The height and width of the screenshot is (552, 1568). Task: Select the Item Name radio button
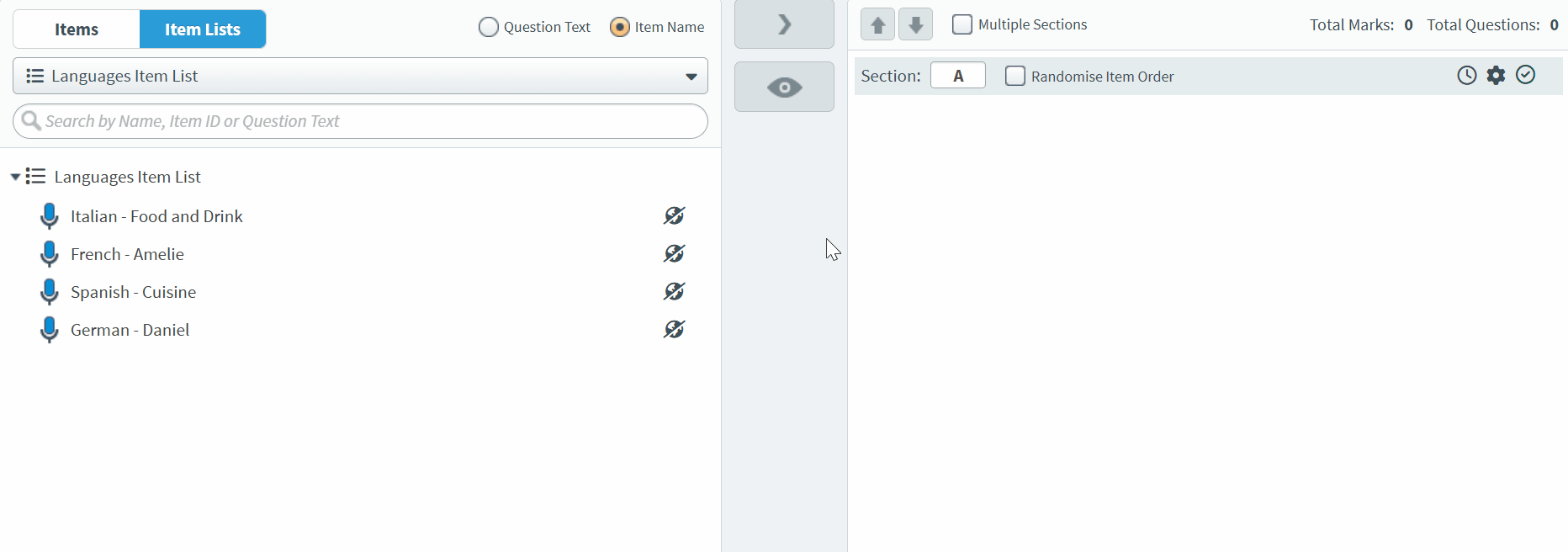(619, 27)
